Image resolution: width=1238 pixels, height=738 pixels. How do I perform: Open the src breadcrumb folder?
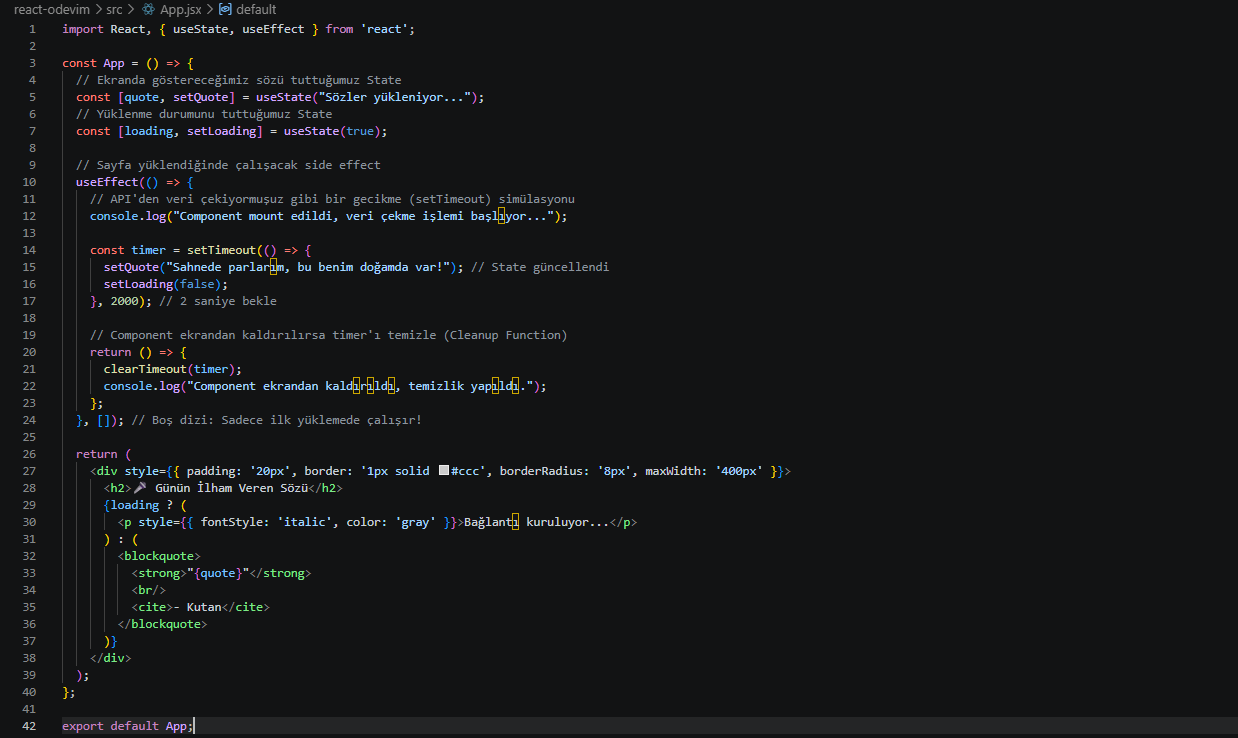point(114,9)
